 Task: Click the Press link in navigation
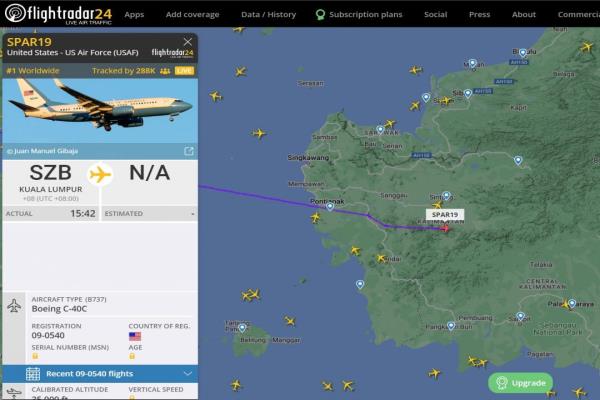[x=479, y=15]
